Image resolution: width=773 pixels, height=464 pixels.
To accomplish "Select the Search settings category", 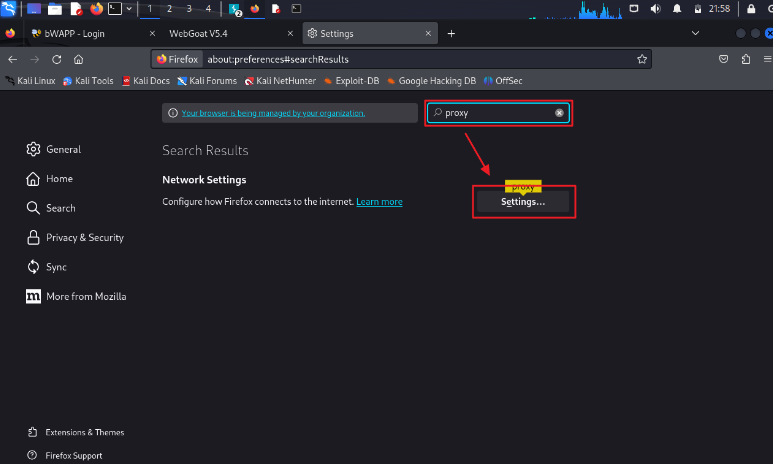I will (x=51, y=208).
